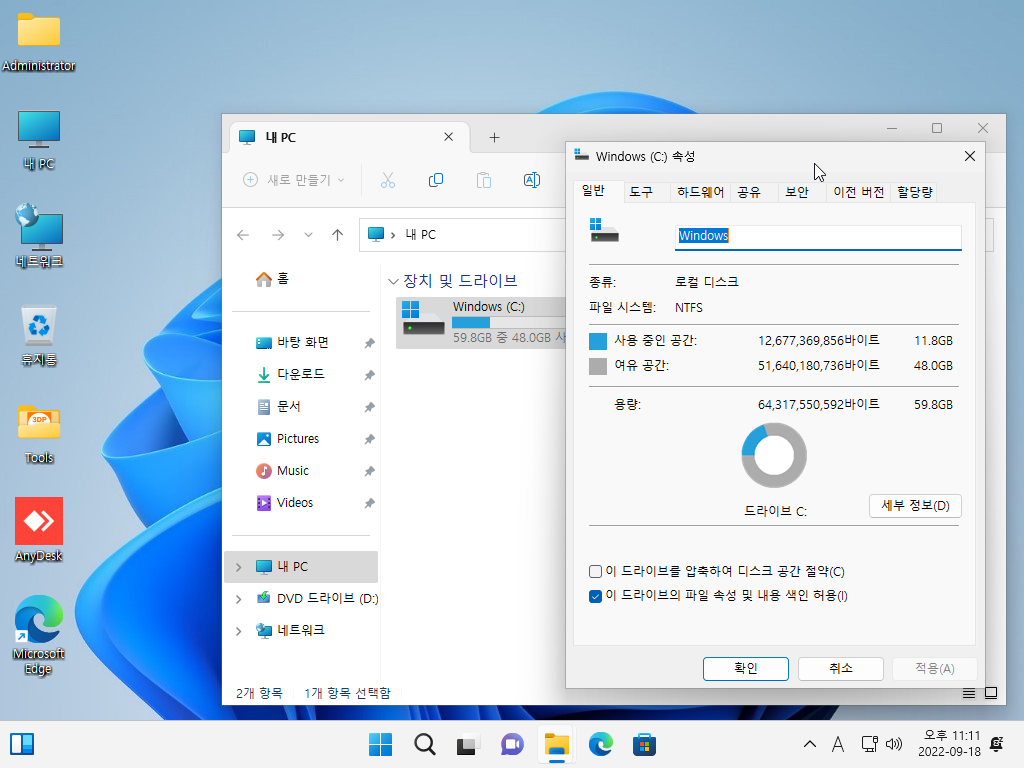The image size is (1024, 768).
Task: Go back with the Explorer back arrow
Action: (243, 235)
